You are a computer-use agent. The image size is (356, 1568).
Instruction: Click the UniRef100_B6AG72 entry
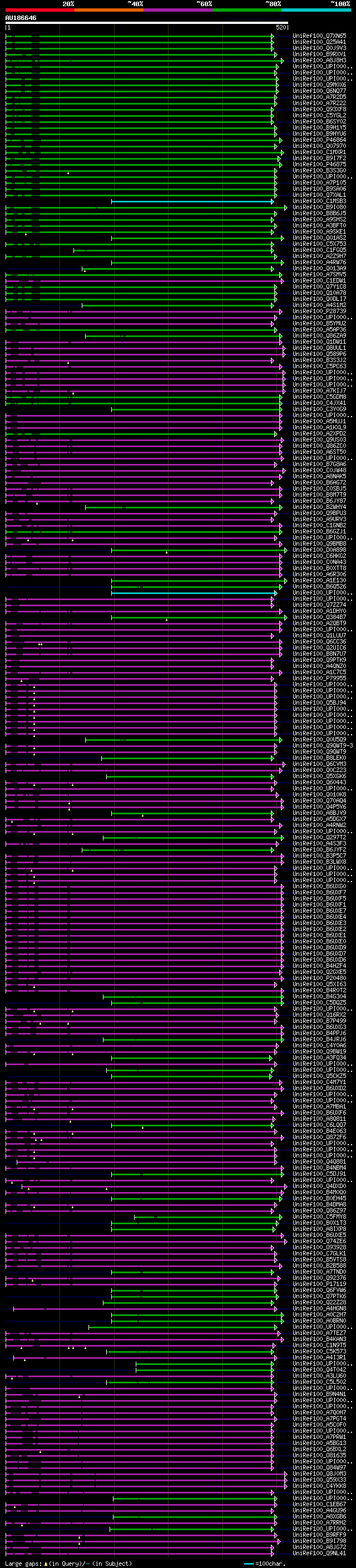pyautogui.click(x=319, y=483)
